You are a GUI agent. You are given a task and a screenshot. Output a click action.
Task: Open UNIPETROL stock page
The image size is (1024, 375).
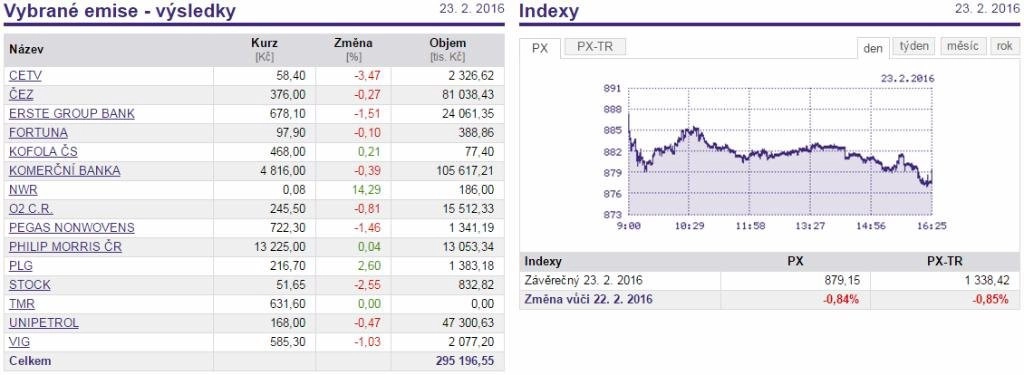(x=44, y=323)
